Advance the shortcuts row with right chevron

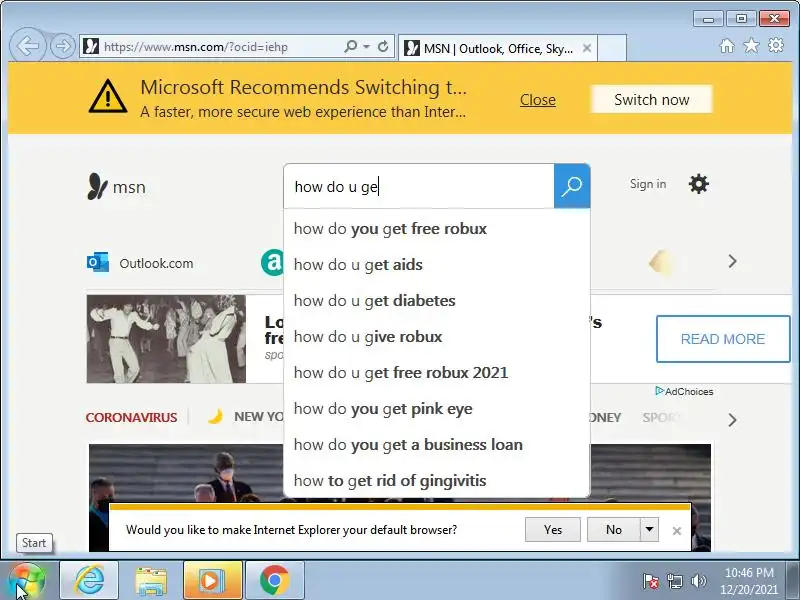[x=732, y=261]
